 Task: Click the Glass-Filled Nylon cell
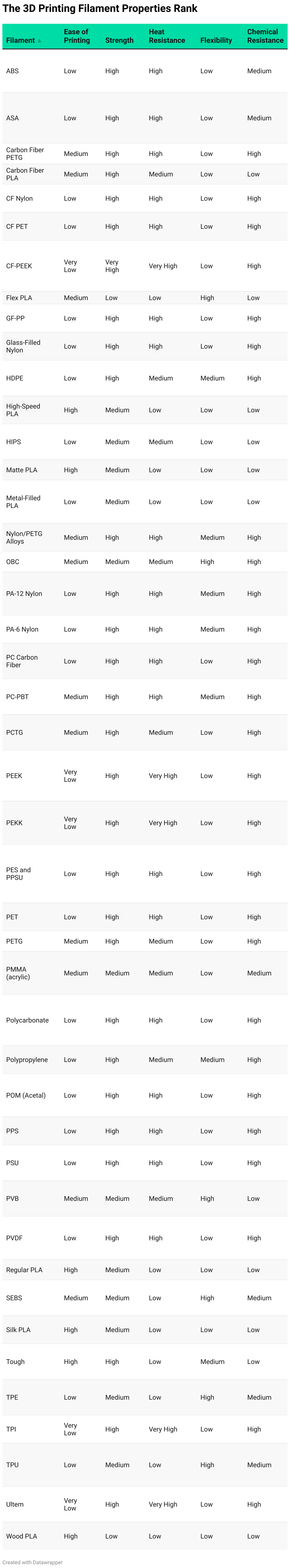coord(23,346)
